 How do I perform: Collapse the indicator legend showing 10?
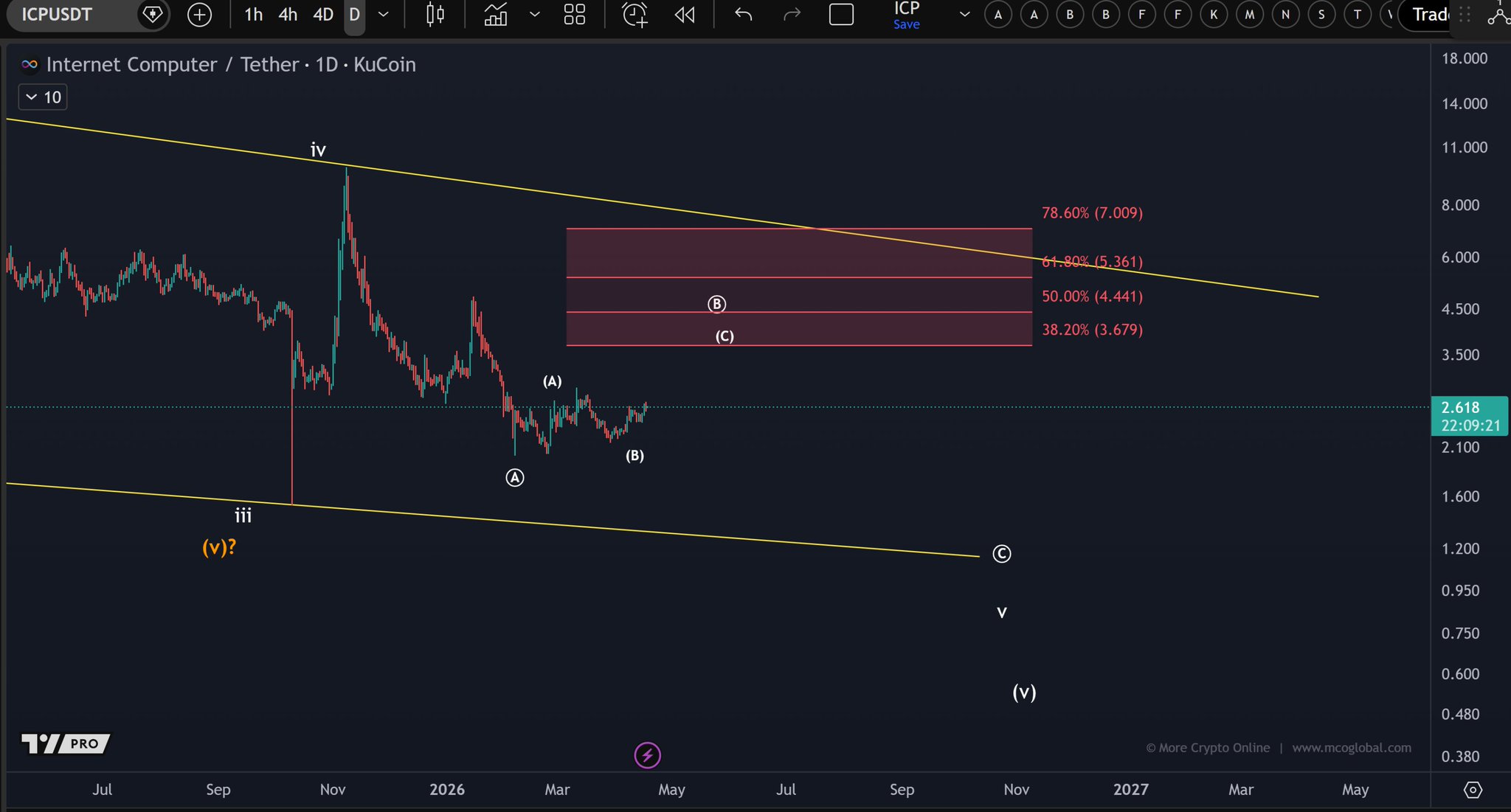(x=32, y=97)
